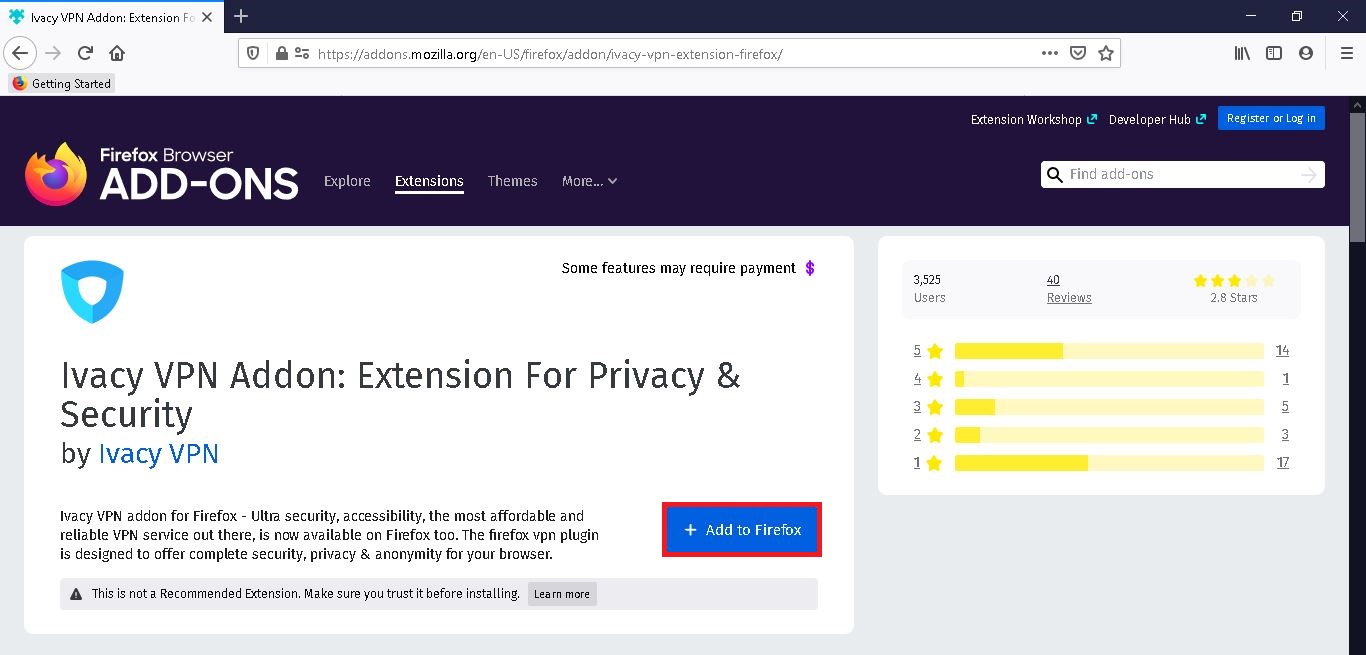Click the 1-star rating bar
This screenshot has width=1366, height=655.
1109,463
